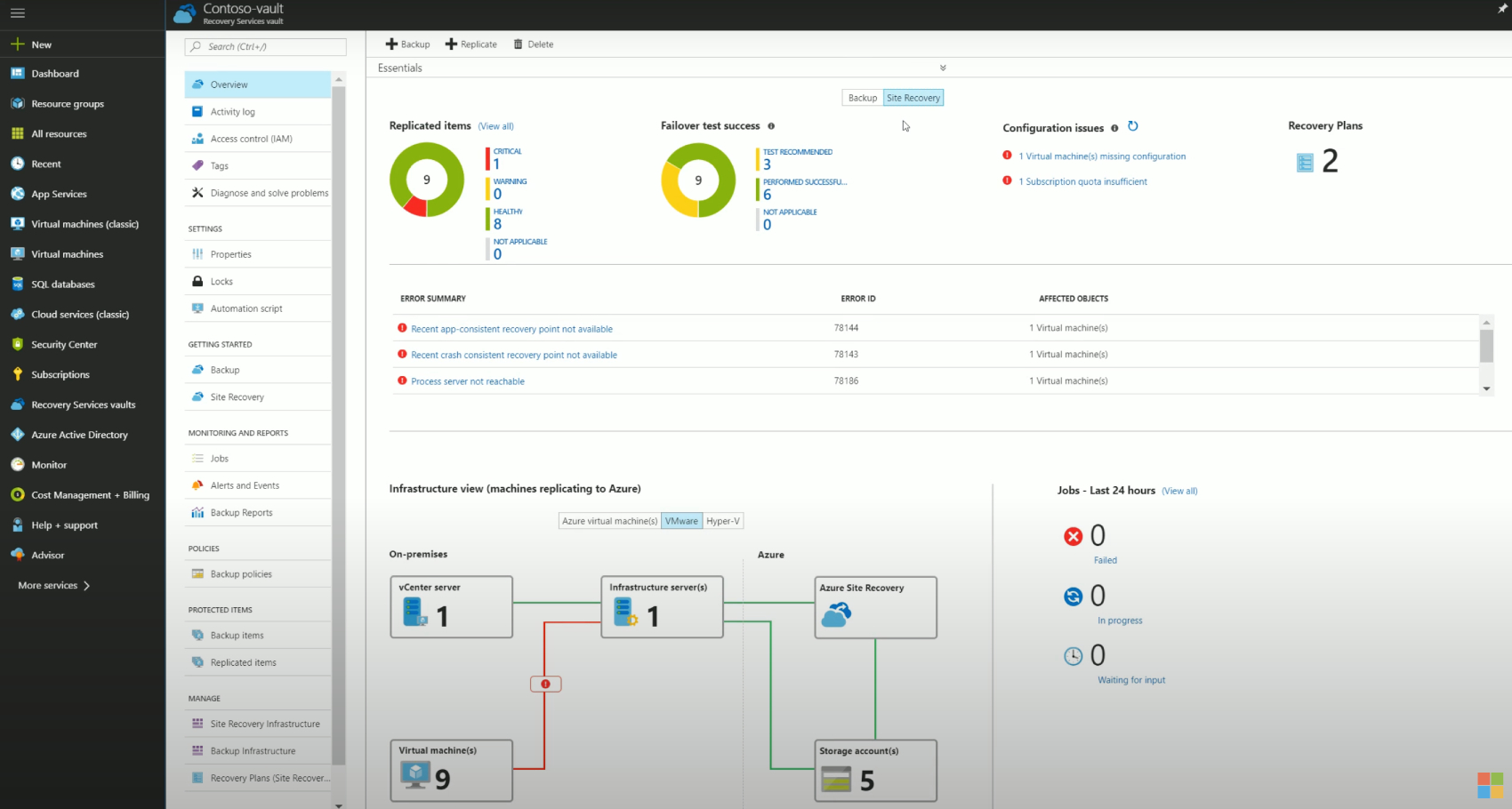Click View all next to Jobs
Image resolution: width=1512 pixels, height=809 pixels.
(x=1179, y=491)
